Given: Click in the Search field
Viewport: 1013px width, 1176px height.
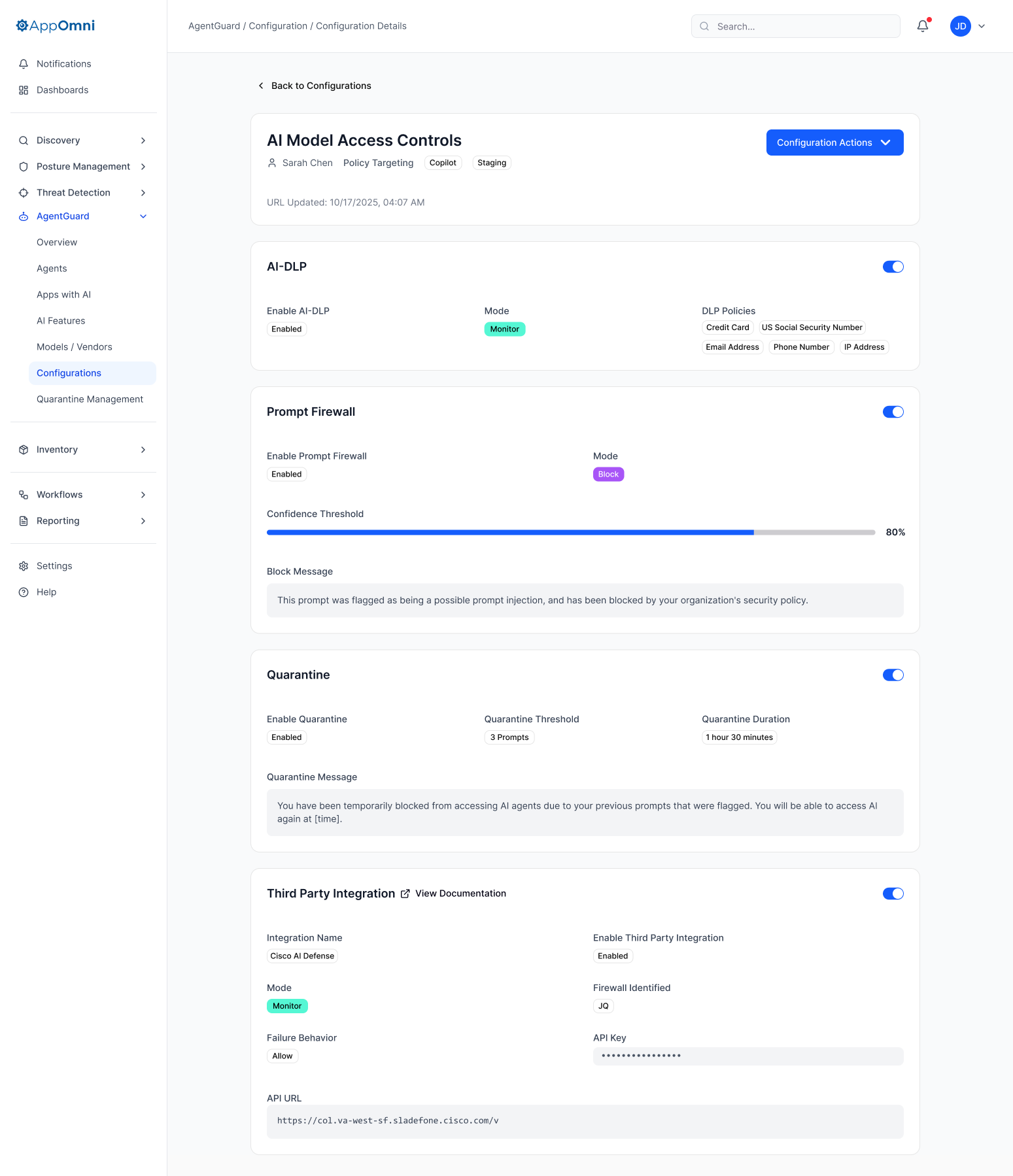Looking at the screenshot, I should pyautogui.click(x=795, y=26).
